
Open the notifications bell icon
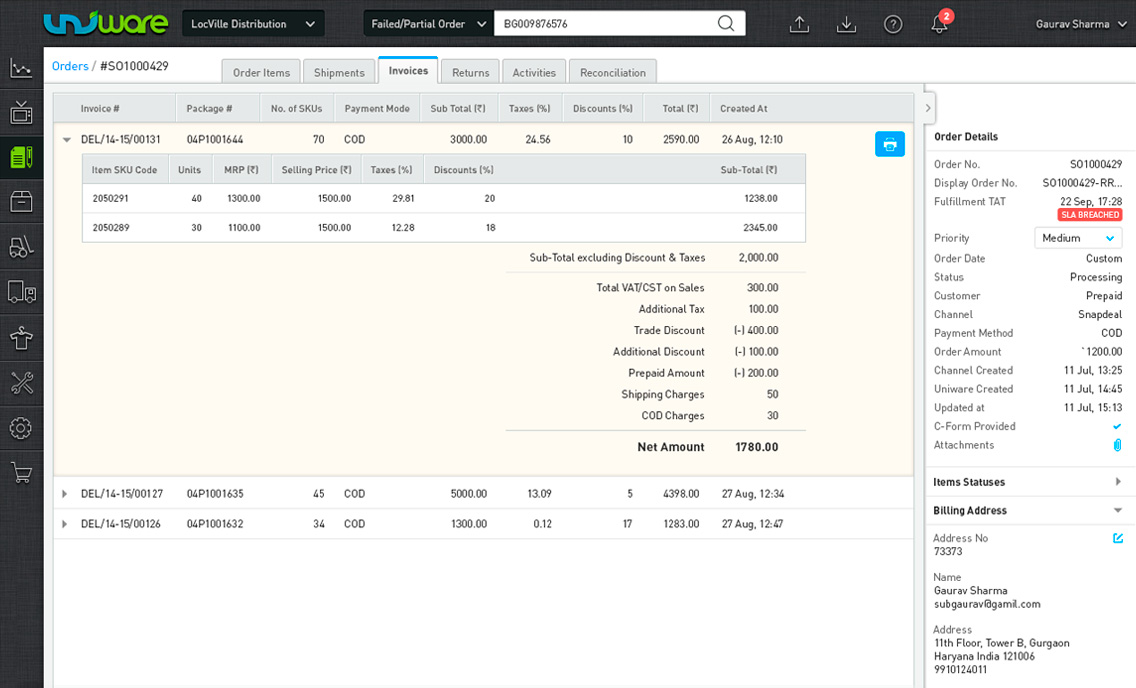point(939,24)
